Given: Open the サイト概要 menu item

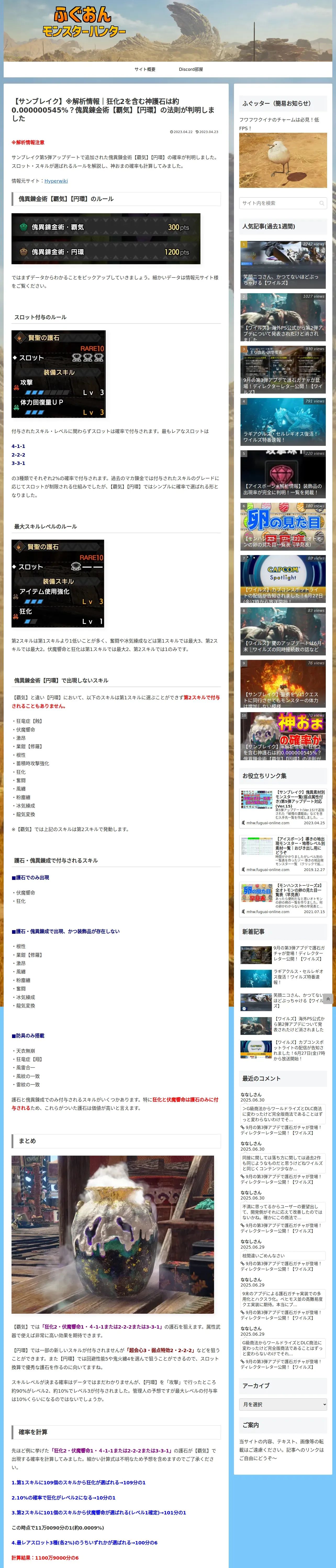Looking at the screenshot, I should pos(145,70).
